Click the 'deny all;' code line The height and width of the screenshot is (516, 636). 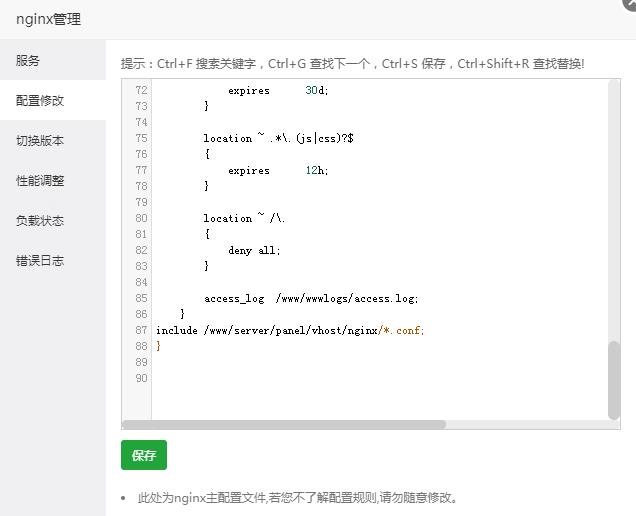254,250
